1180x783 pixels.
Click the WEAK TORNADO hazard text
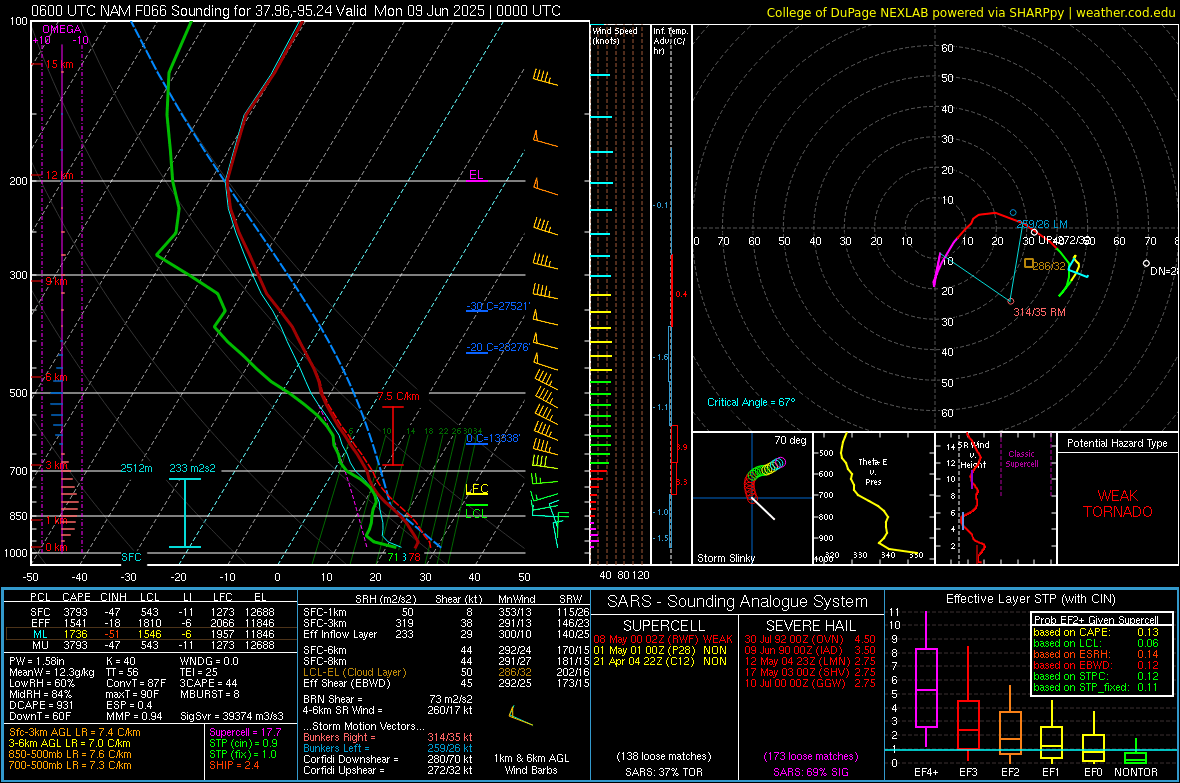click(1118, 504)
